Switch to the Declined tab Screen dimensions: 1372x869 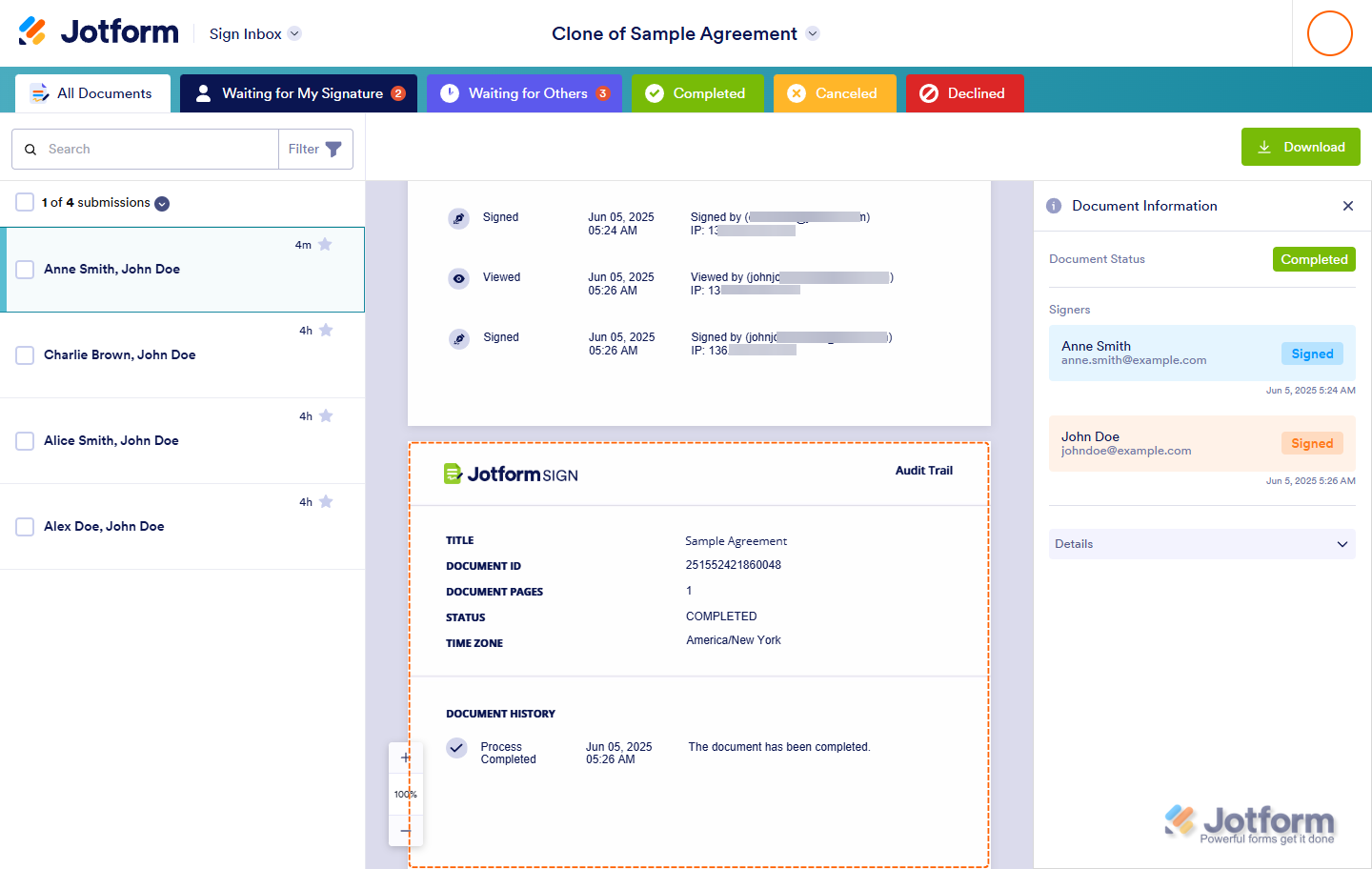click(x=964, y=93)
